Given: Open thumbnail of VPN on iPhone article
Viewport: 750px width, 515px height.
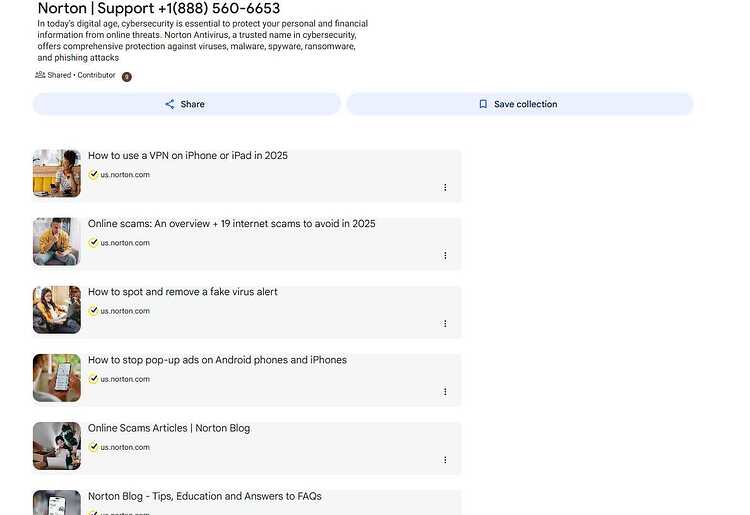Looking at the screenshot, I should pyautogui.click(x=57, y=173).
